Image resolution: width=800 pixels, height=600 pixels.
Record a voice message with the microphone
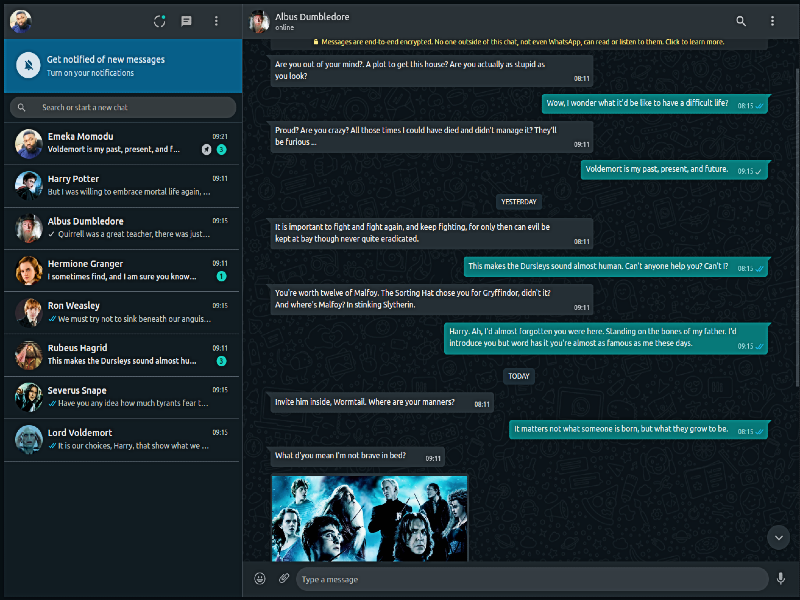point(781,579)
